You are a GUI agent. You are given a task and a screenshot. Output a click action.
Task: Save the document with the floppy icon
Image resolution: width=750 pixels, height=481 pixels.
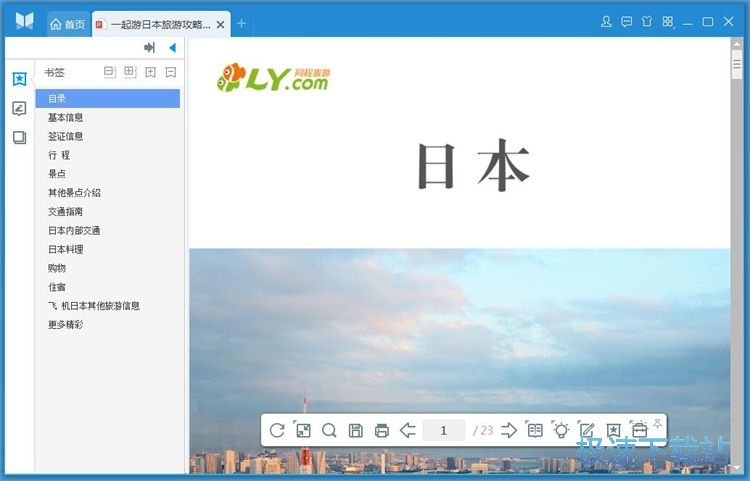pyautogui.click(x=355, y=430)
